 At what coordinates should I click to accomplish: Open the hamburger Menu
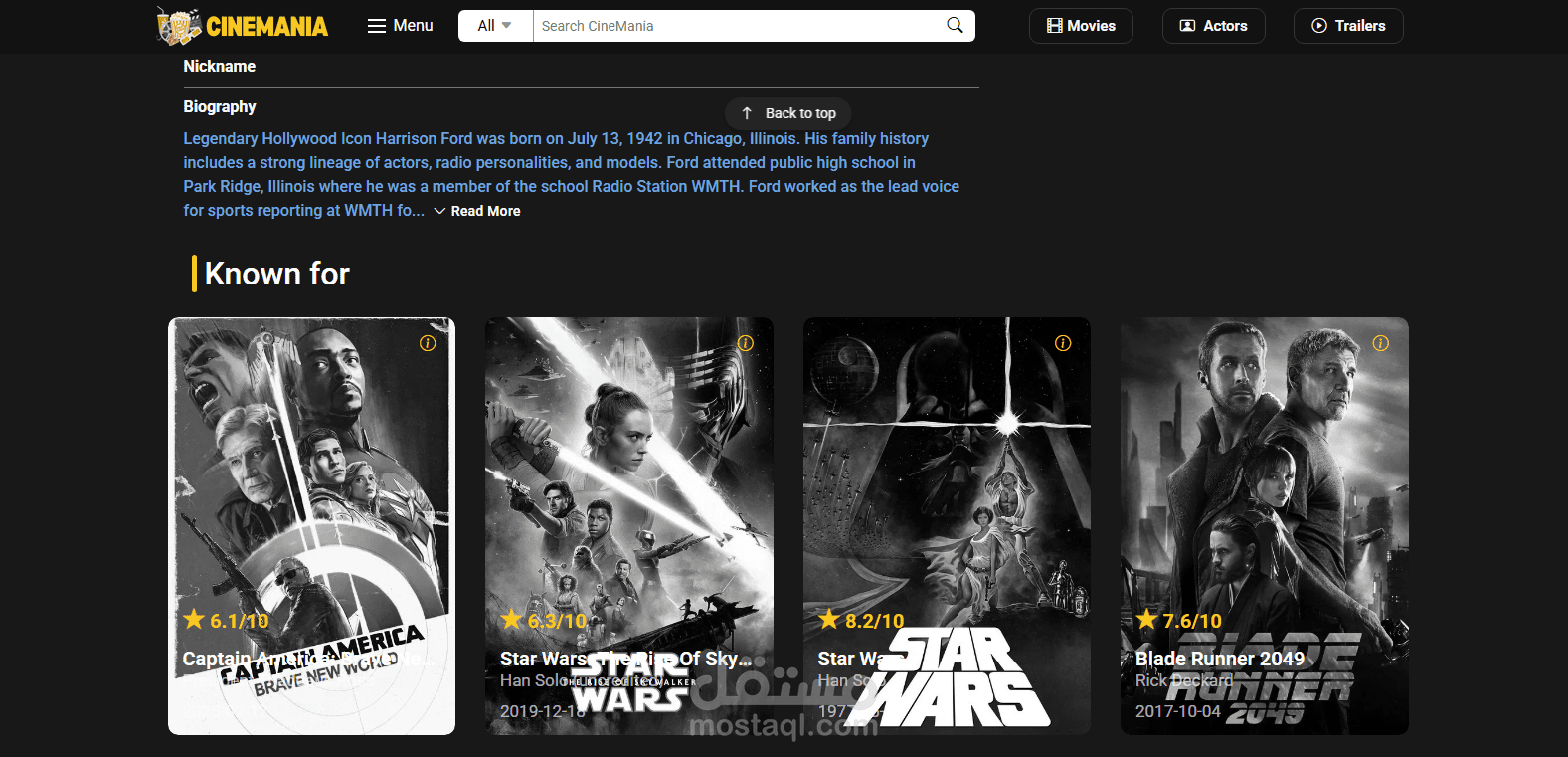401,26
